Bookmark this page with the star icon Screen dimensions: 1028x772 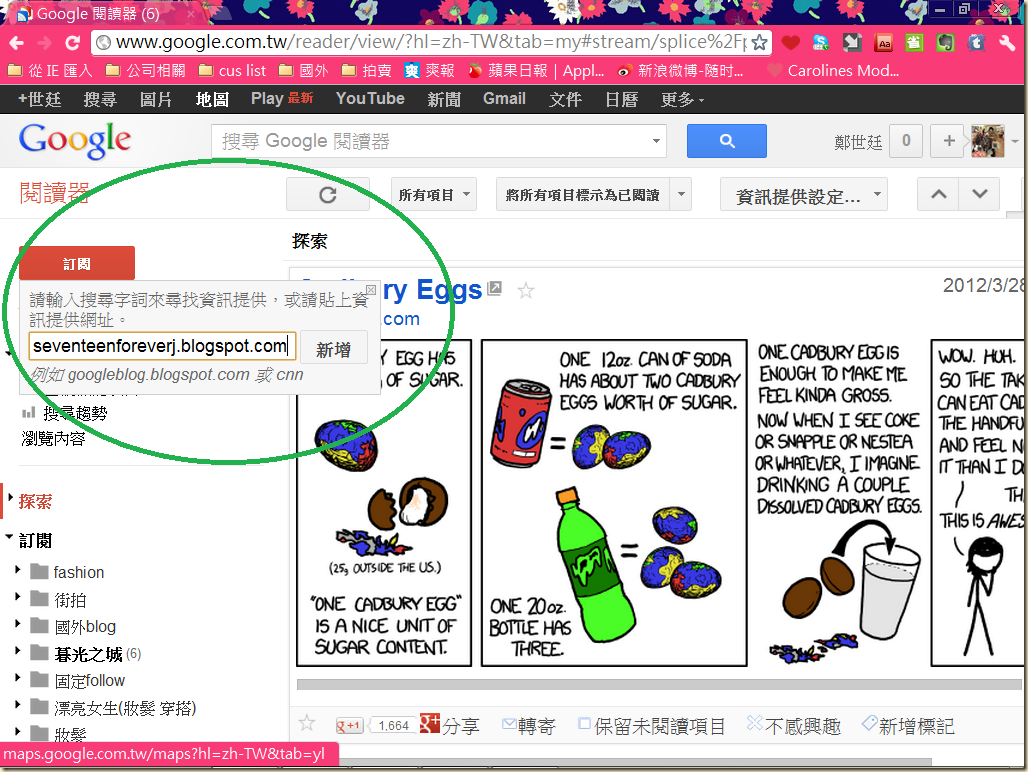[x=759, y=43]
